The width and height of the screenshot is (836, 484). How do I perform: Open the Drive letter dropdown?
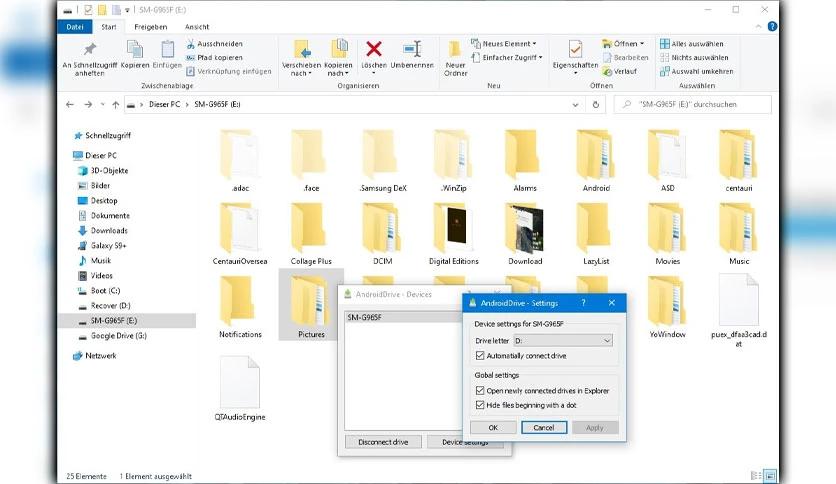(562, 341)
